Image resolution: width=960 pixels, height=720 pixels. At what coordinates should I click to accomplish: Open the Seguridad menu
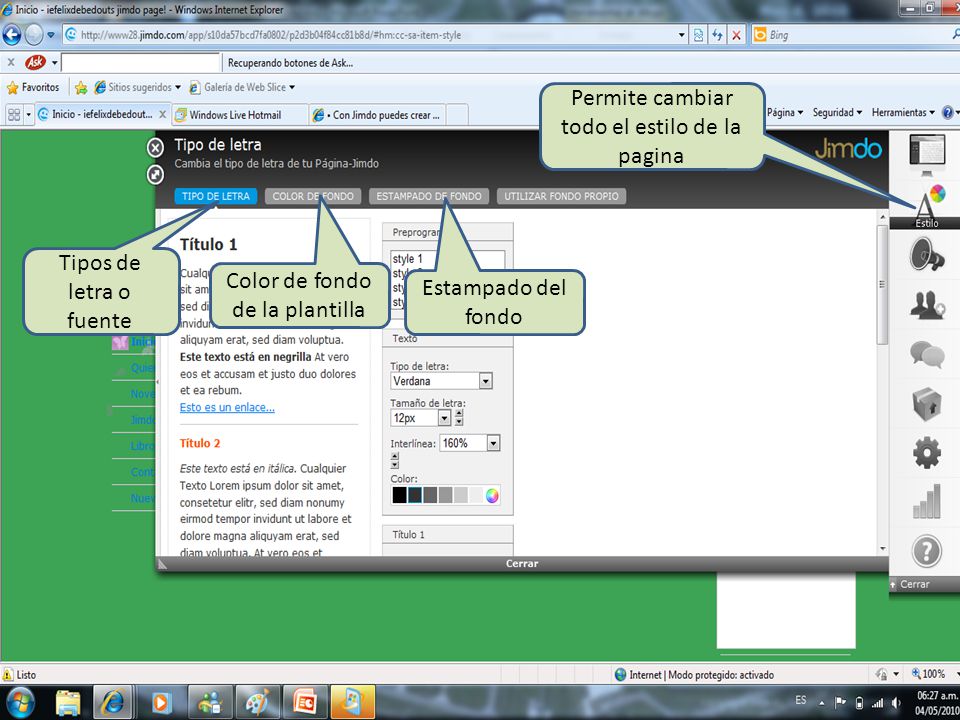(x=837, y=113)
